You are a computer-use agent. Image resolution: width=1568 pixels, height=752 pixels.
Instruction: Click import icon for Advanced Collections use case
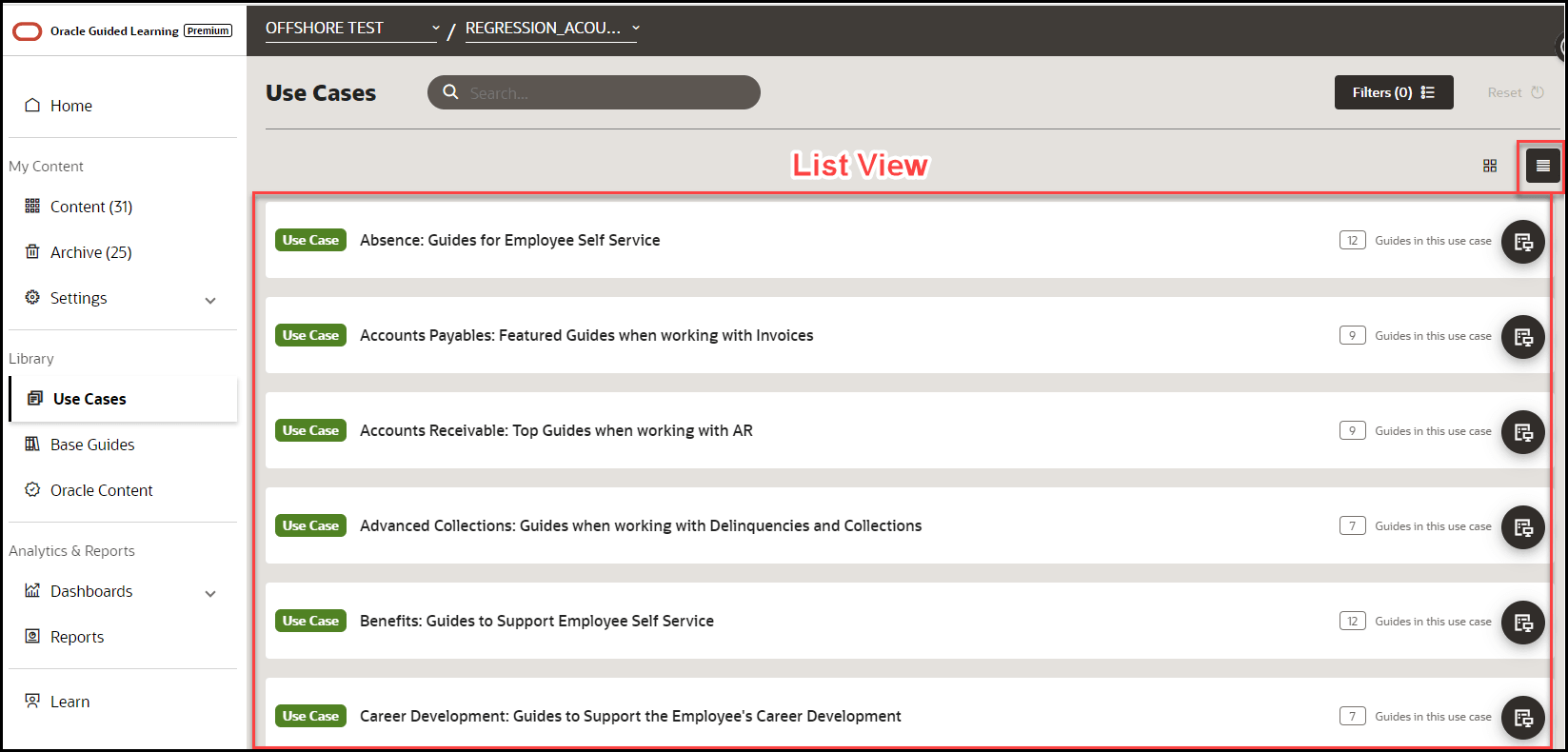point(1523,527)
